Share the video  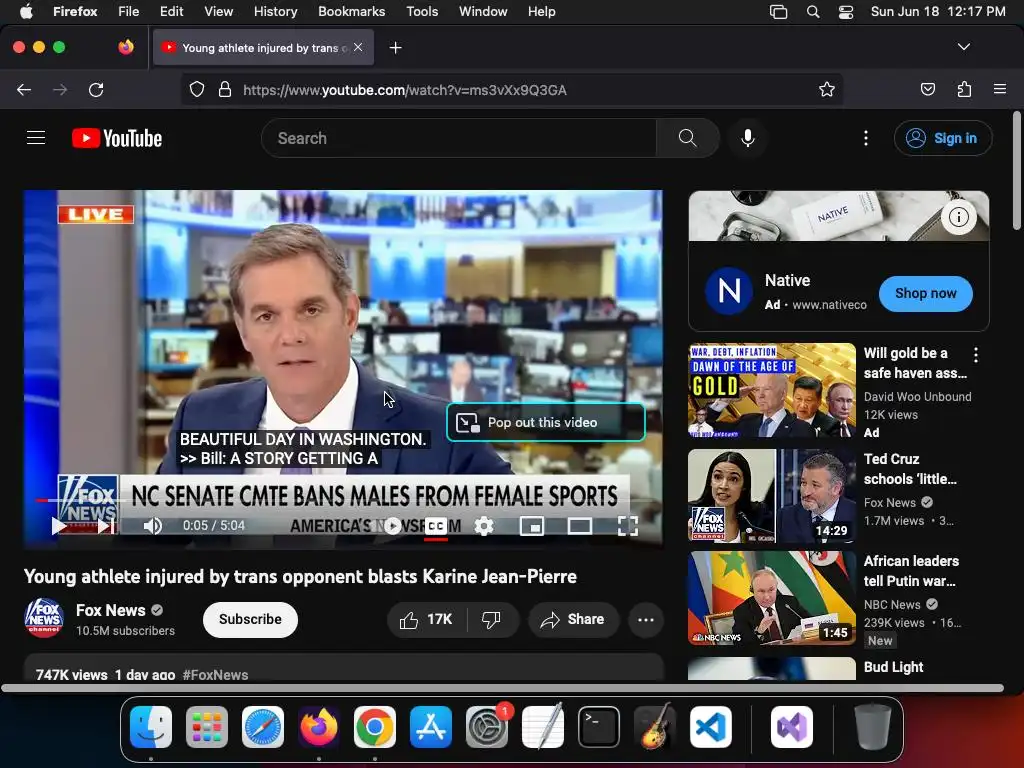(x=573, y=619)
